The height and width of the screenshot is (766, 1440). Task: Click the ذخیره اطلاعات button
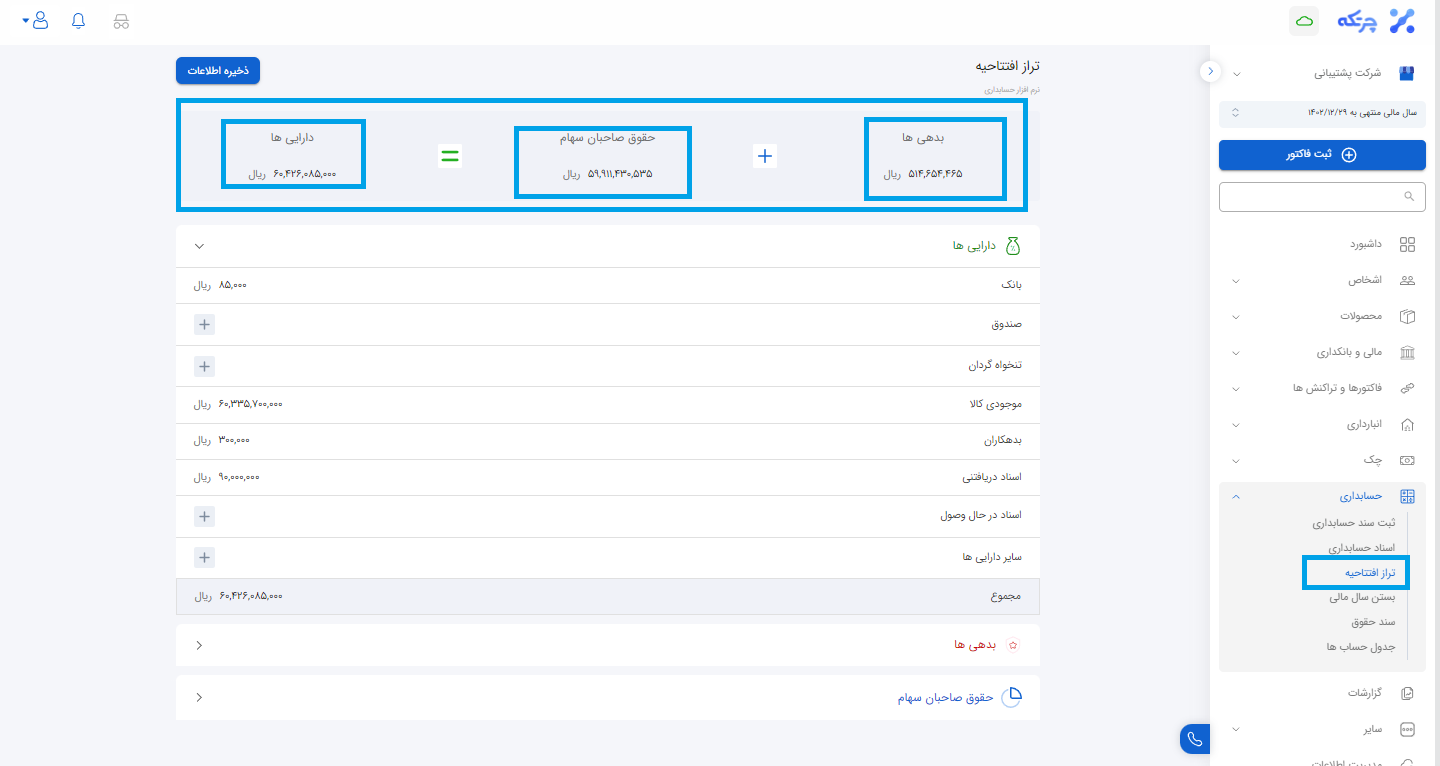218,71
